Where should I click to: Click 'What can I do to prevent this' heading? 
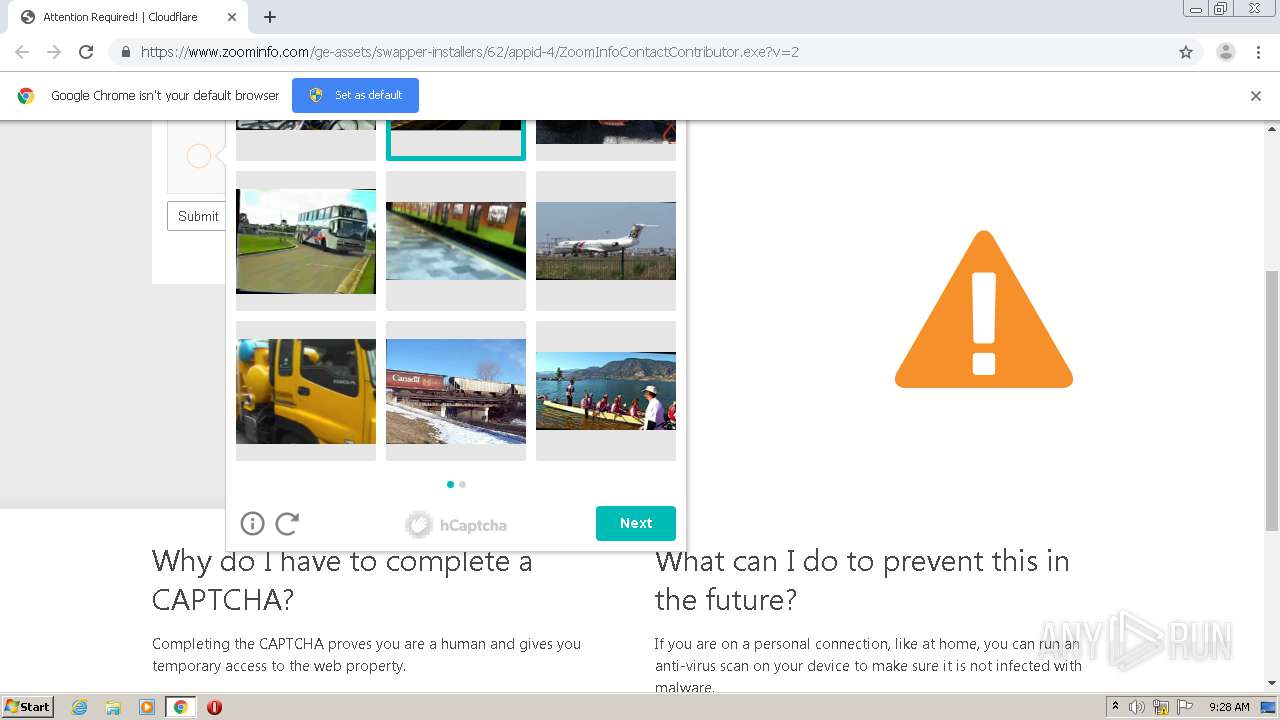pyautogui.click(x=862, y=580)
